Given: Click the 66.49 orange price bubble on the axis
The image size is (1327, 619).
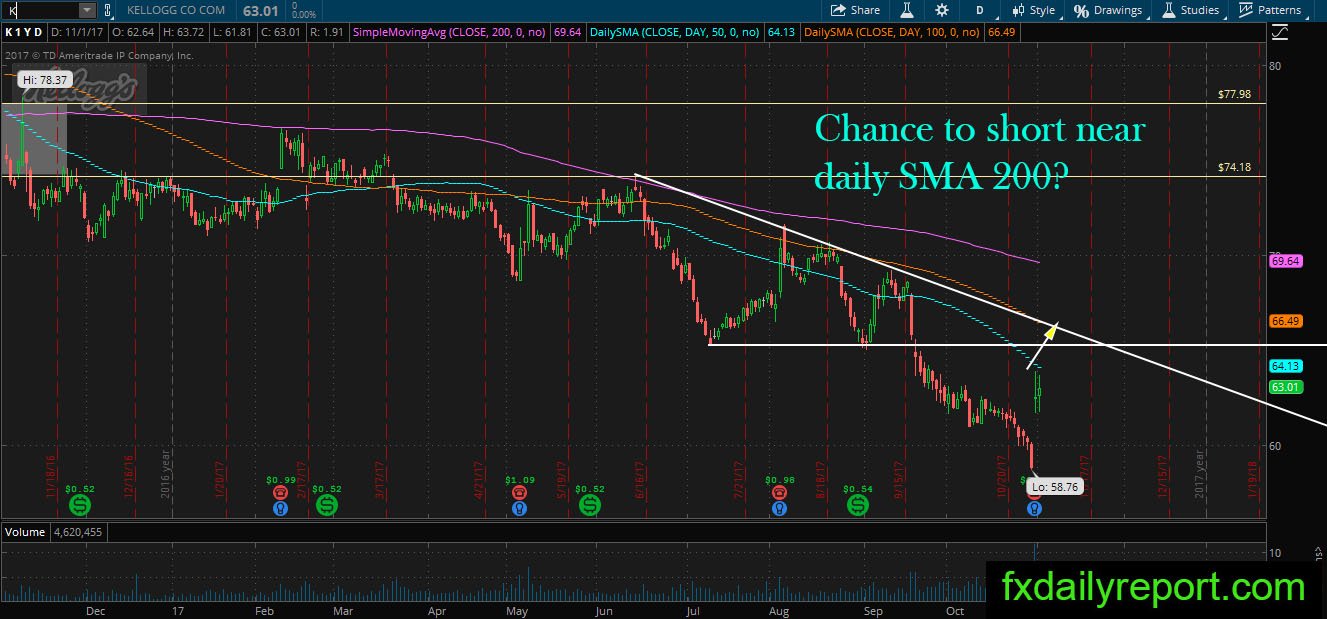Looking at the screenshot, I should point(1285,321).
